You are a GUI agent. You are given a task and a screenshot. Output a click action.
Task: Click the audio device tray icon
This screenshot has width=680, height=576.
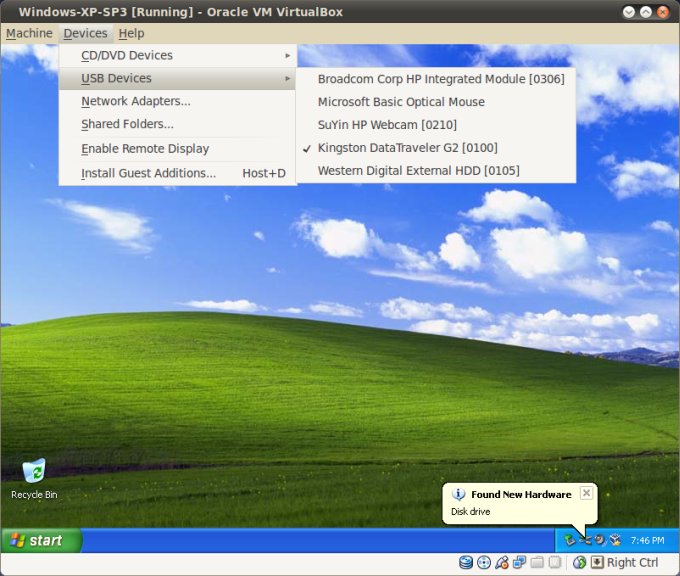tap(600, 540)
